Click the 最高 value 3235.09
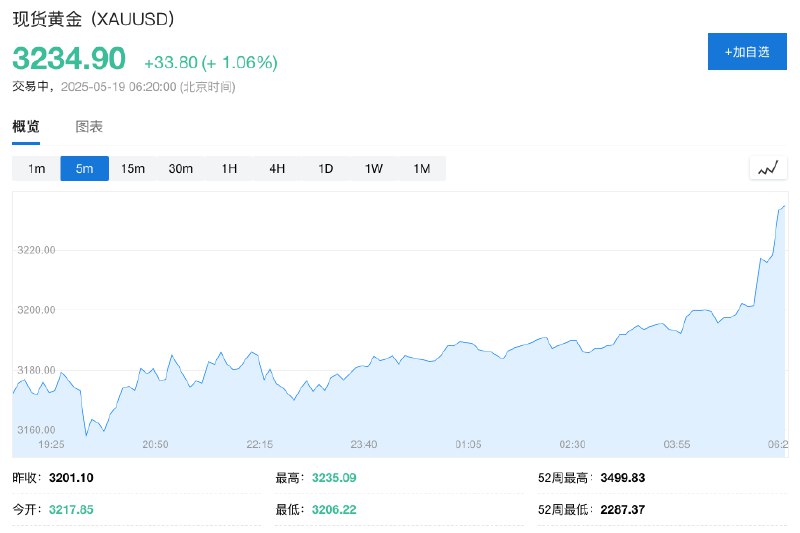The image size is (800, 533). pyautogui.click(x=334, y=478)
